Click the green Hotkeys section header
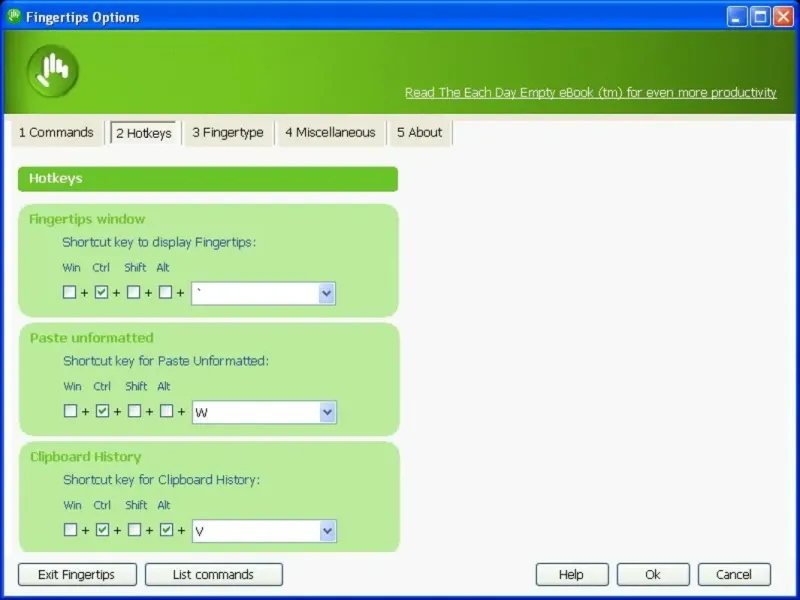This screenshot has height=600, width=800. click(208, 179)
